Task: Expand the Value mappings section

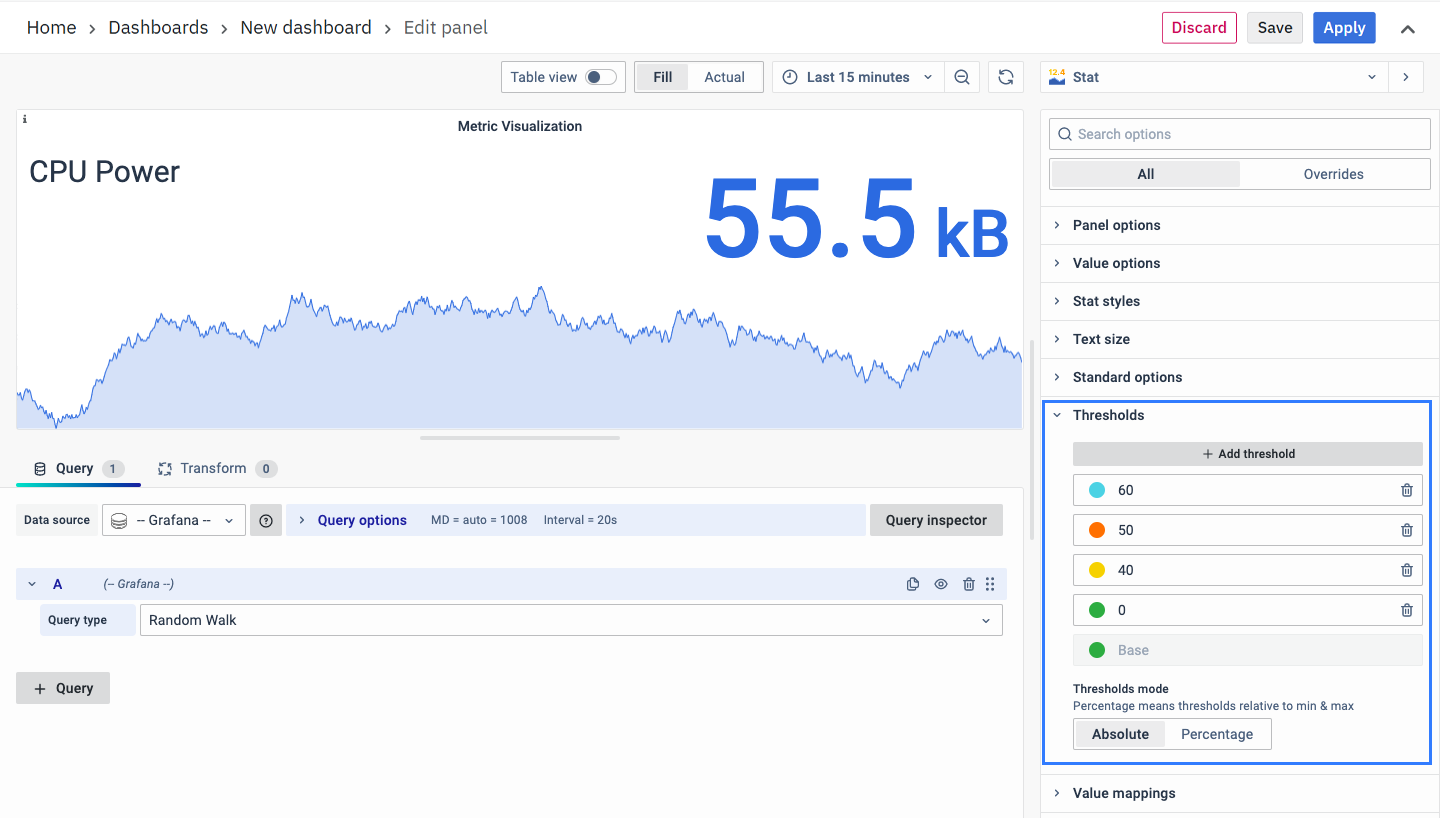Action: [x=1124, y=793]
